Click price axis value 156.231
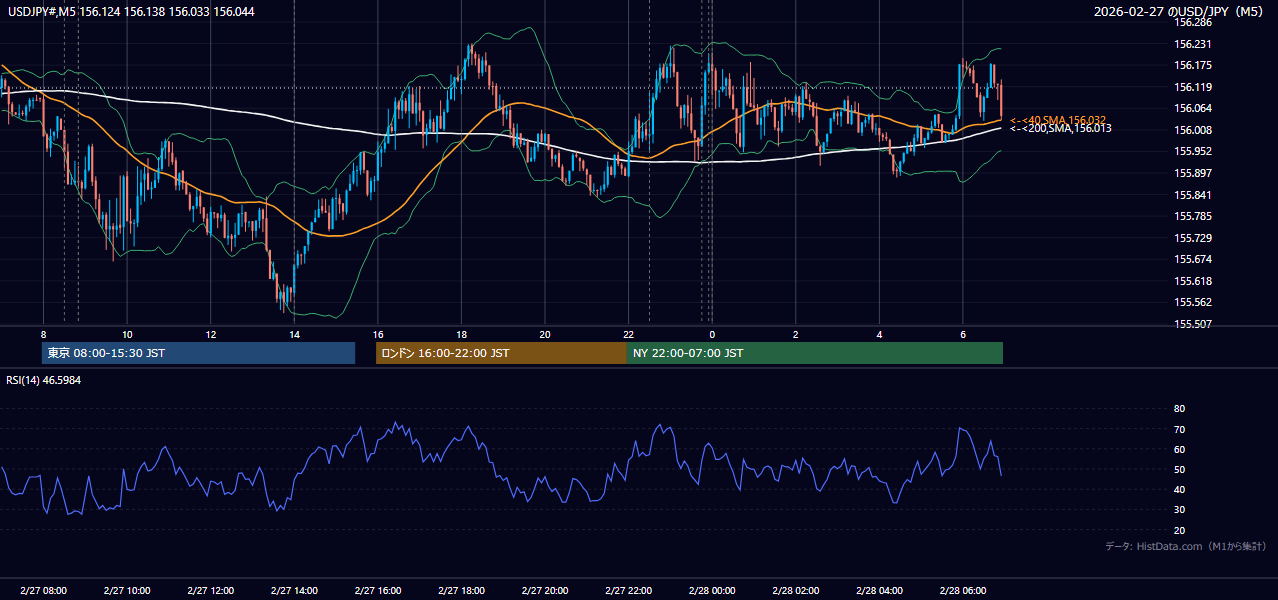 click(x=1193, y=44)
